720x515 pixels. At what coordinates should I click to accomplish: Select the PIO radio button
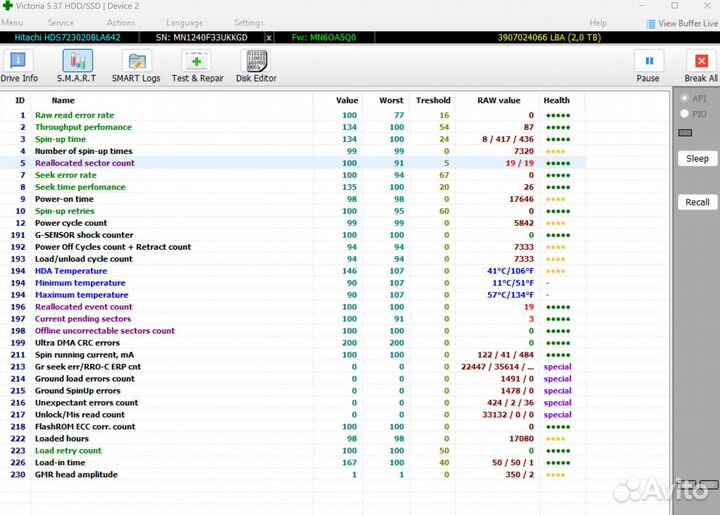(x=684, y=114)
